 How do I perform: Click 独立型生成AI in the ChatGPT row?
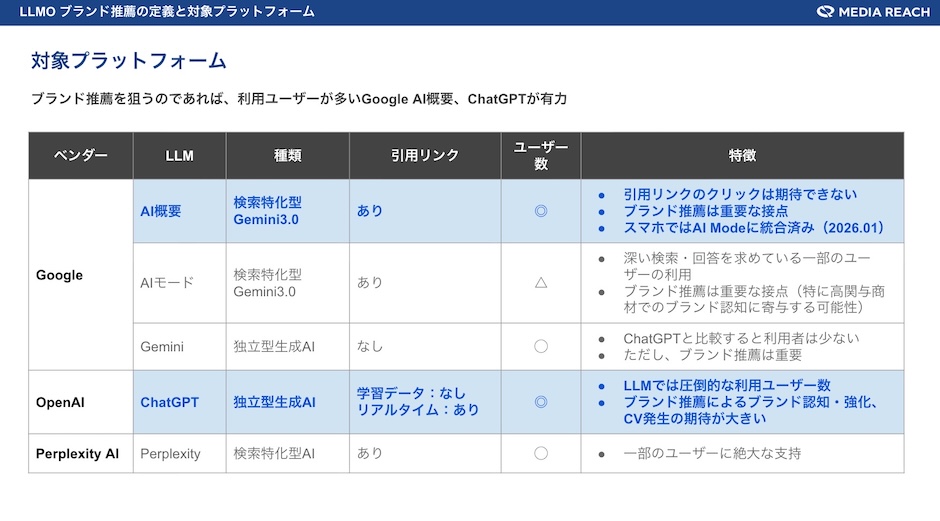(274, 402)
